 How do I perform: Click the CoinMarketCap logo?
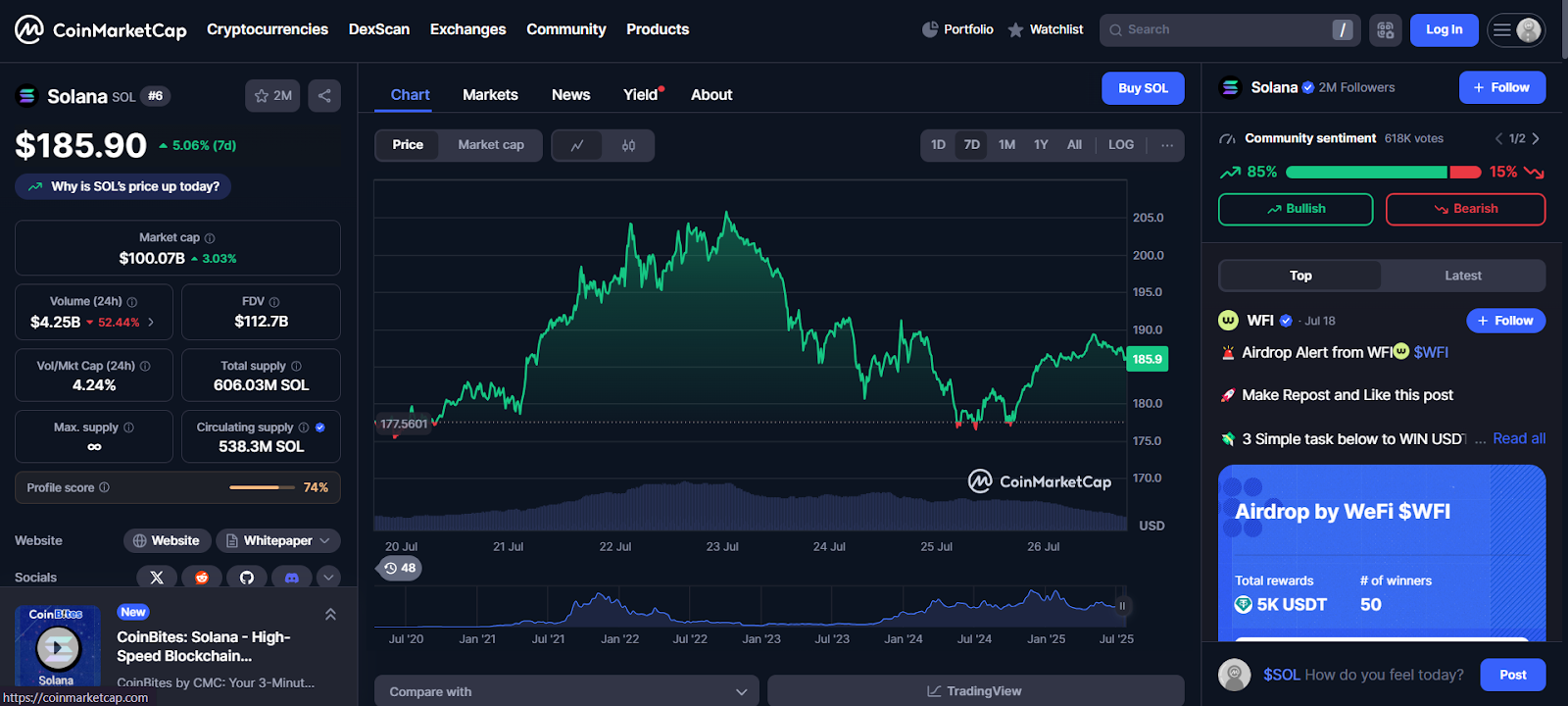pyautogui.click(x=100, y=29)
